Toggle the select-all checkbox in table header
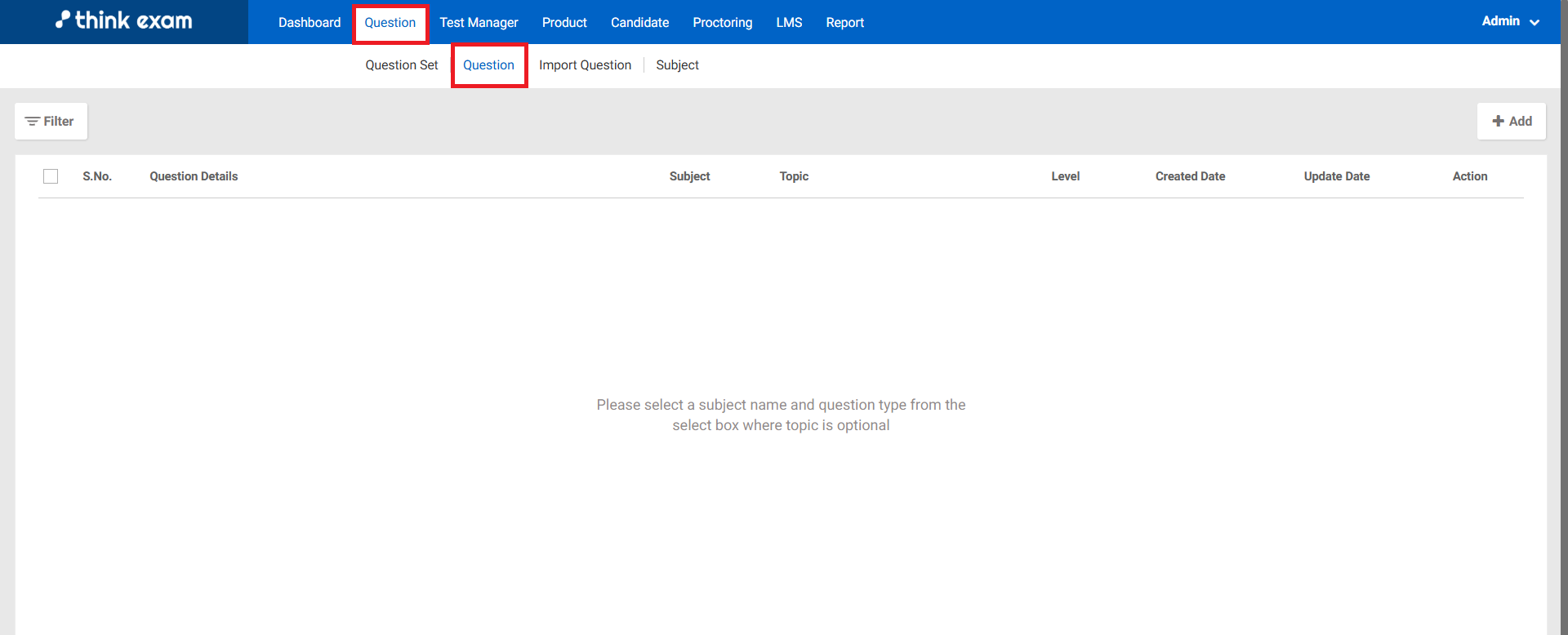The height and width of the screenshot is (635, 1568). [51, 176]
